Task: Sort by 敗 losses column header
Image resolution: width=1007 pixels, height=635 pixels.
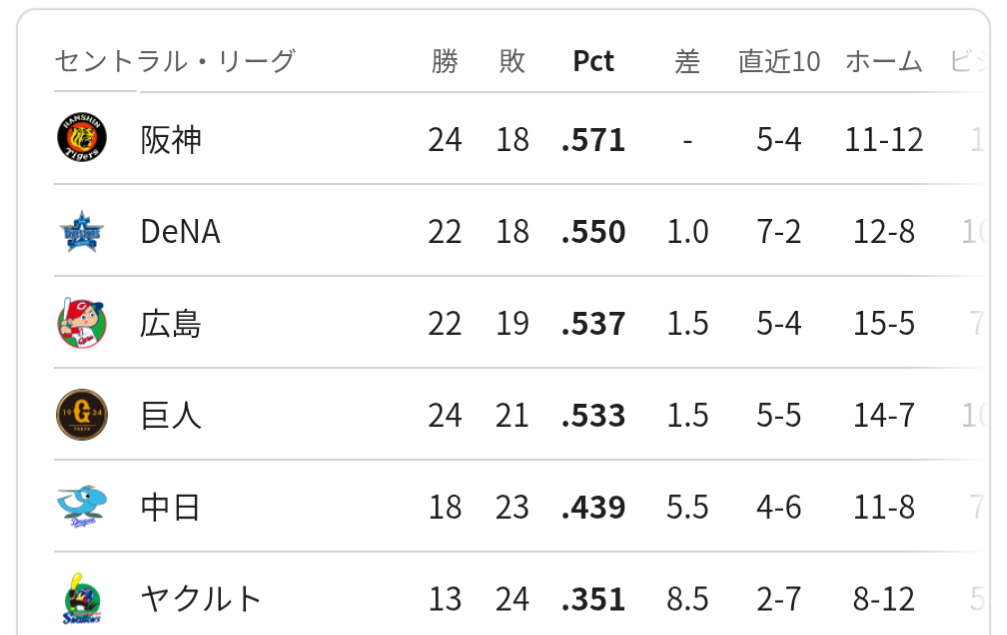Action: 512,62
